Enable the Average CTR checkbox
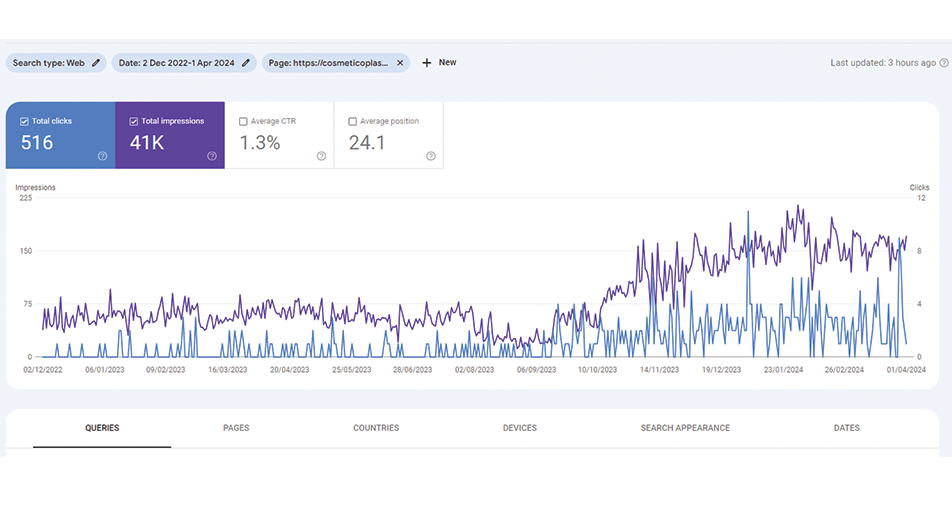Image resolution: width=952 pixels, height=506 pixels. click(x=243, y=122)
